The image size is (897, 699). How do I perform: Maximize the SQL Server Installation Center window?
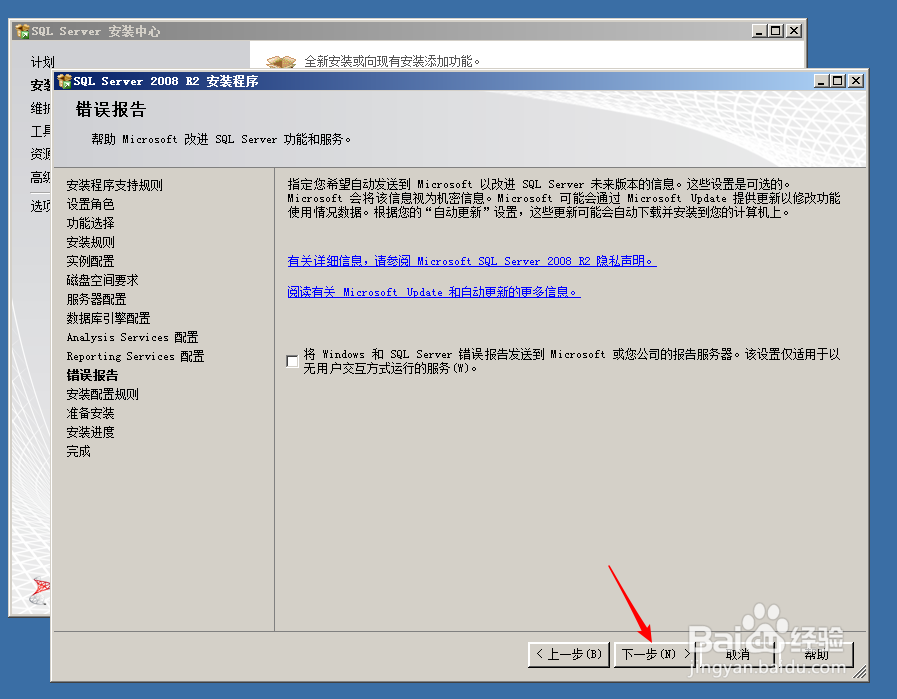click(776, 31)
